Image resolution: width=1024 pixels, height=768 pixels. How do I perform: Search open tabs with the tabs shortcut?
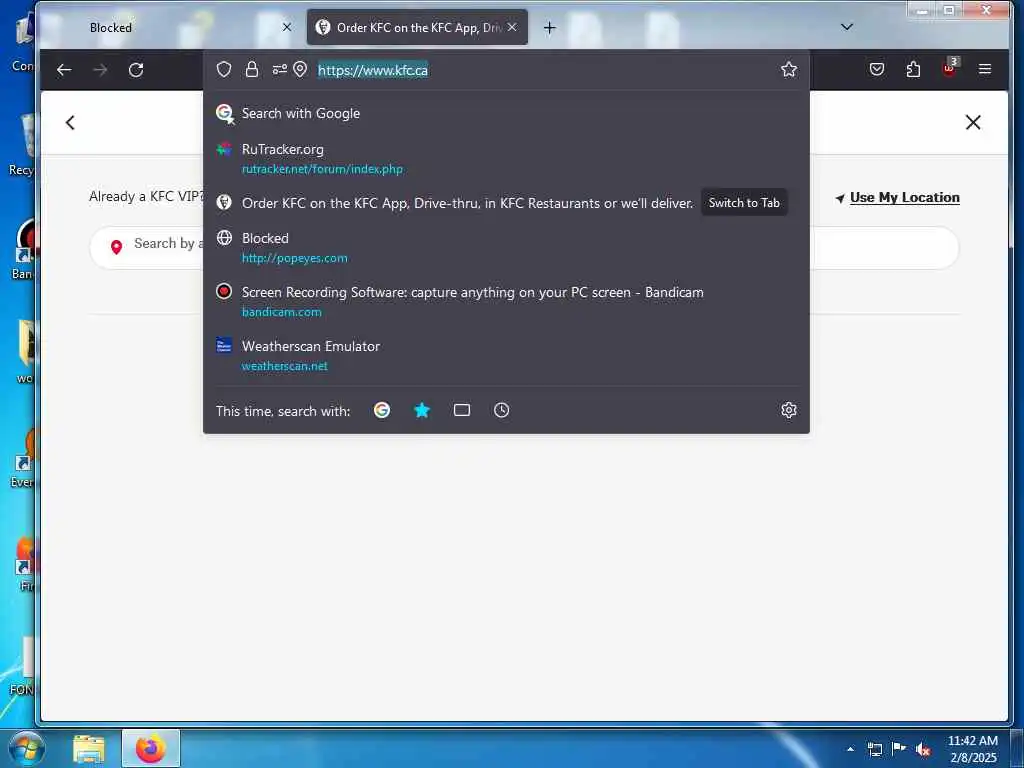click(462, 410)
